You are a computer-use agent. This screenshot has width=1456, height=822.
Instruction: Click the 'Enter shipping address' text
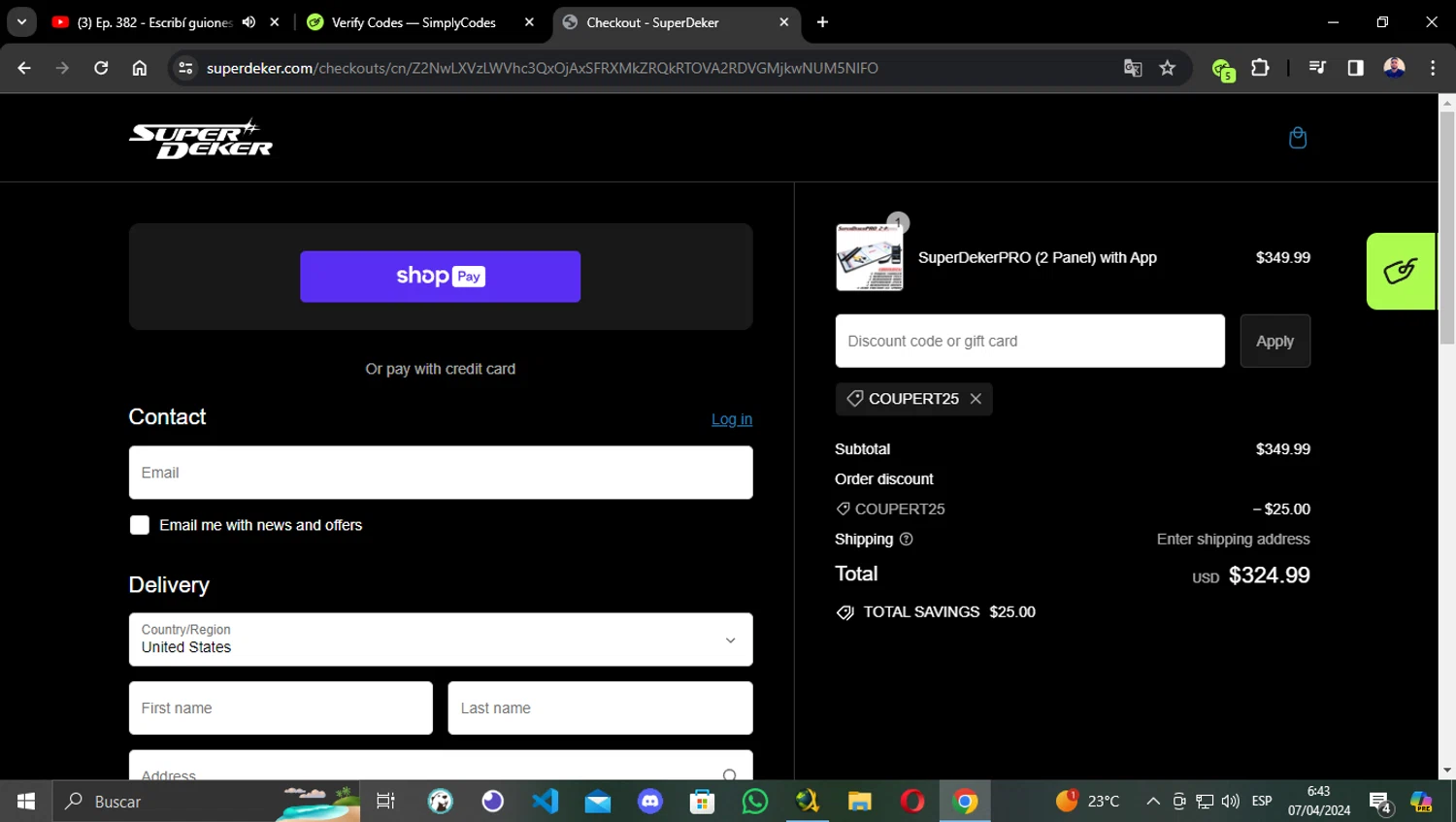pyautogui.click(x=1234, y=539)
